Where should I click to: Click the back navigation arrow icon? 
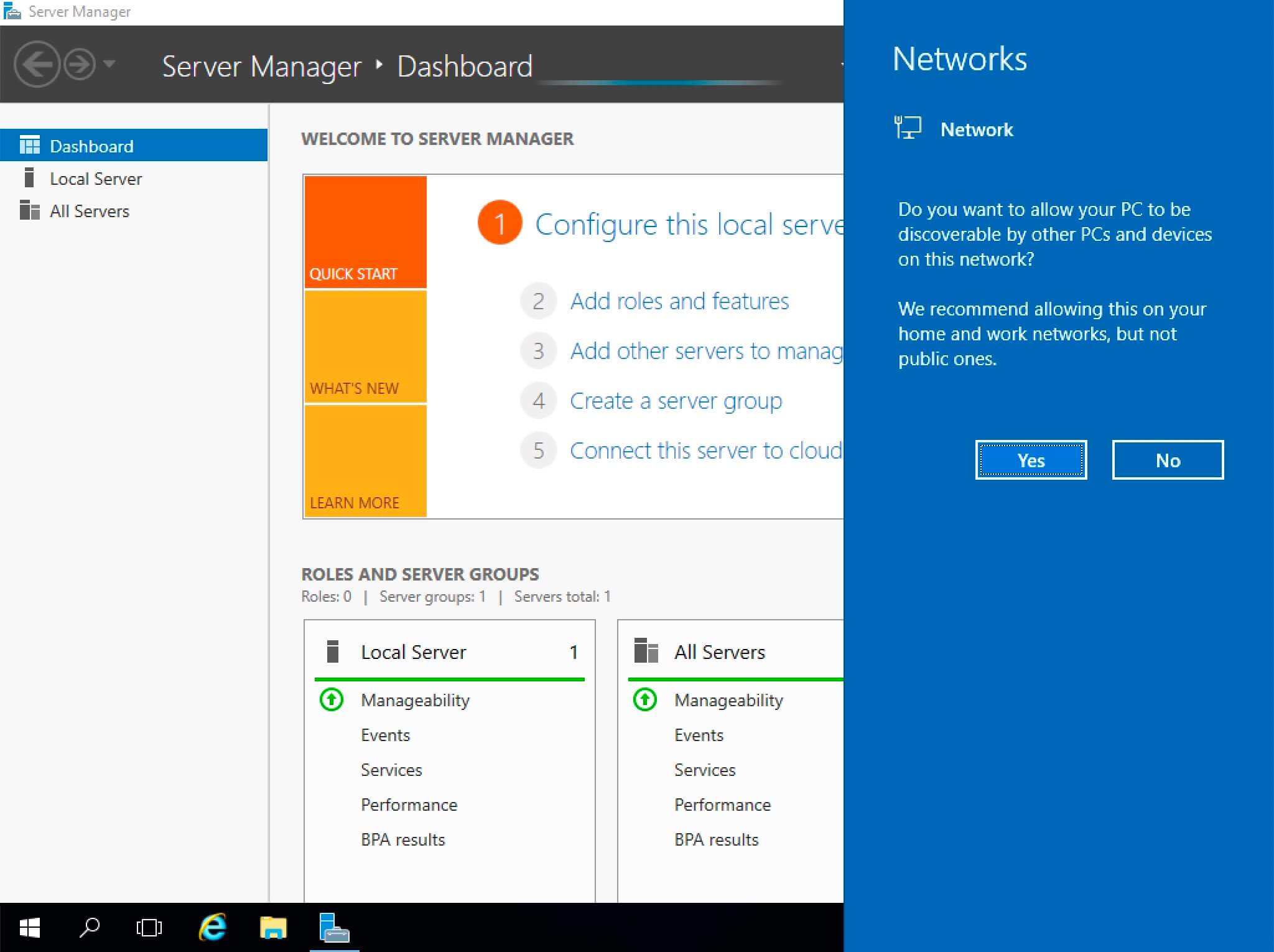[x=38, y=65]
